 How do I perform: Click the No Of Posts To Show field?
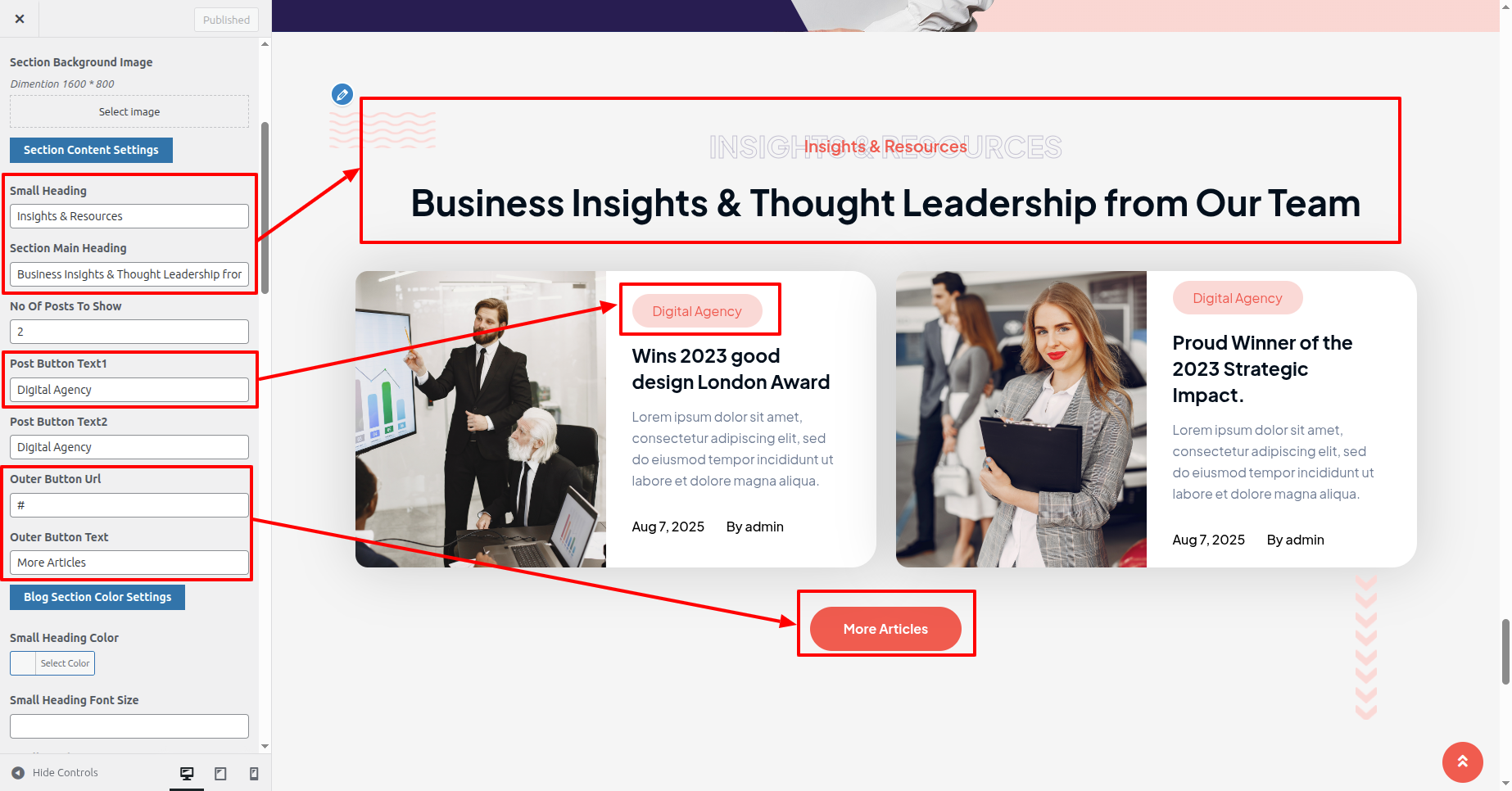pos(129,332)
